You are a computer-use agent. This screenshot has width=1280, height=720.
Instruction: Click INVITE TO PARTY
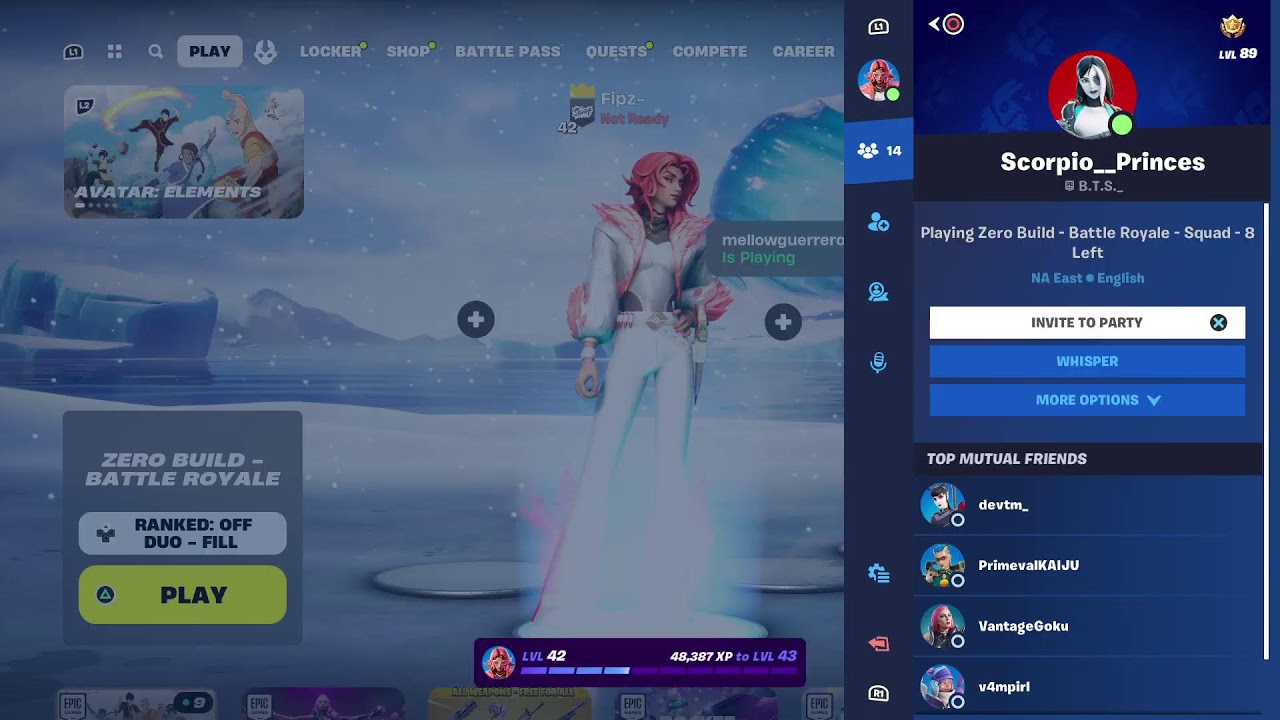point(1087,323)
